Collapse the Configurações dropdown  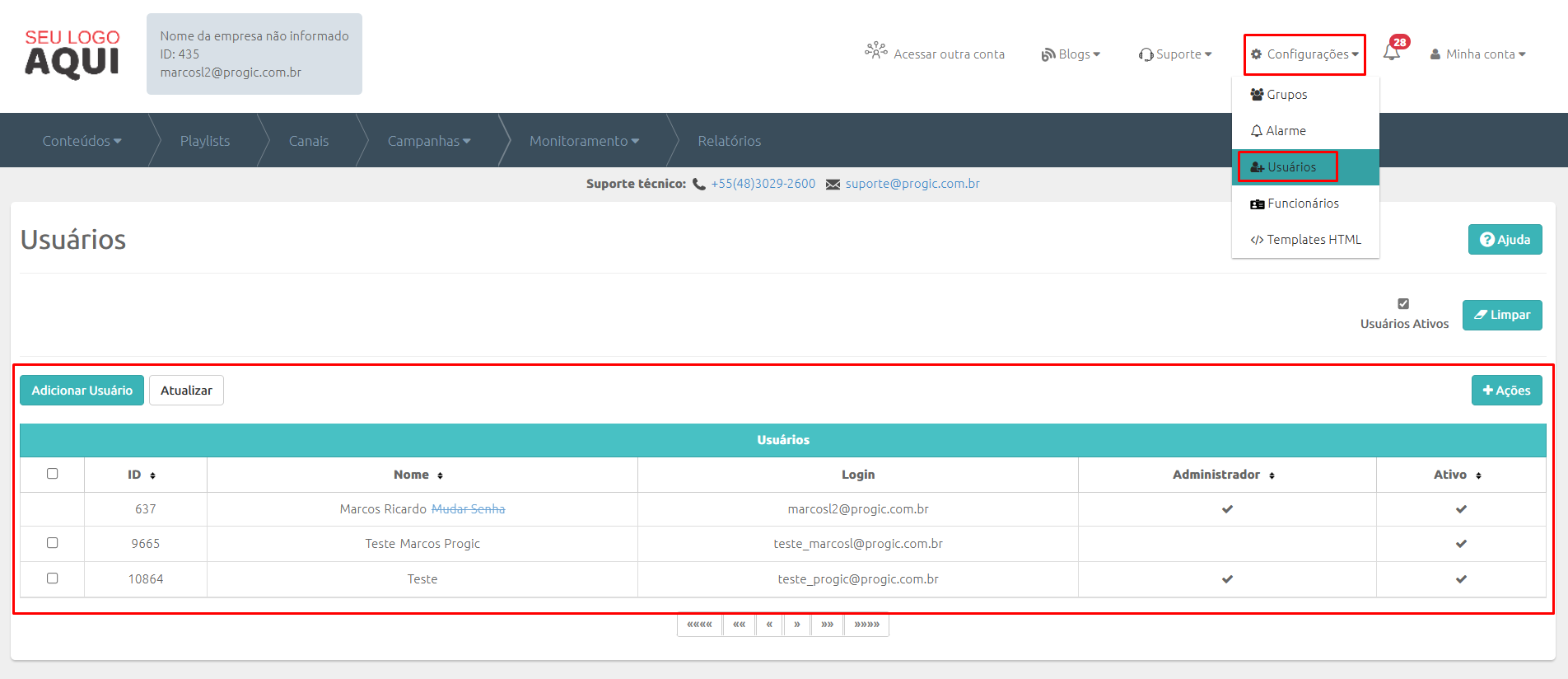[1304, 54]
